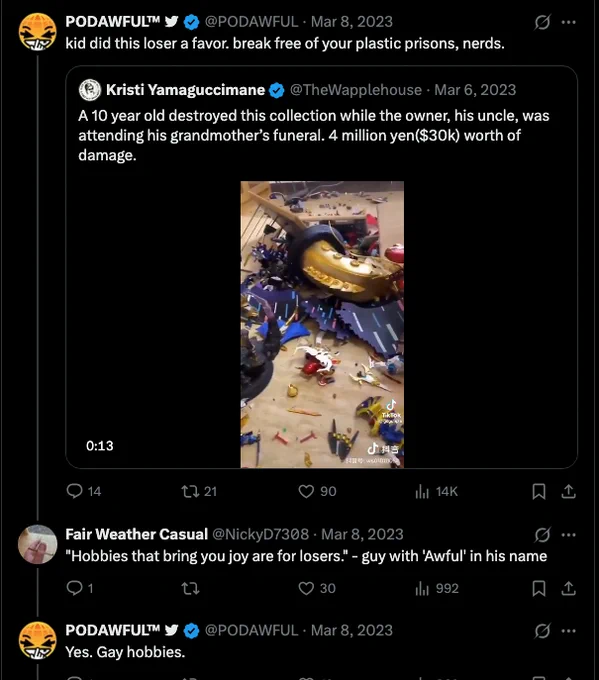
Task: Open Grok explain icon on top tweet
Action: coord(542,22)
